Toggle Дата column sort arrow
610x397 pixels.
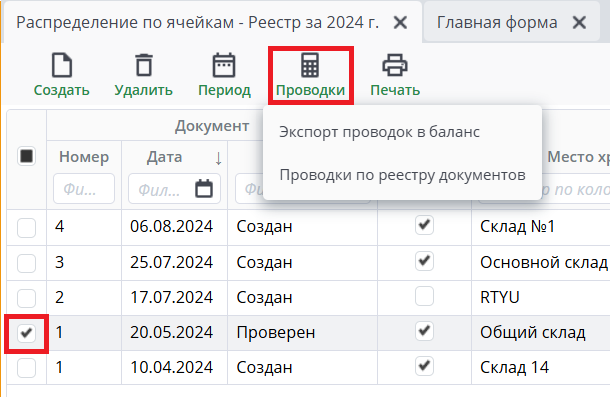click(218, 158)
